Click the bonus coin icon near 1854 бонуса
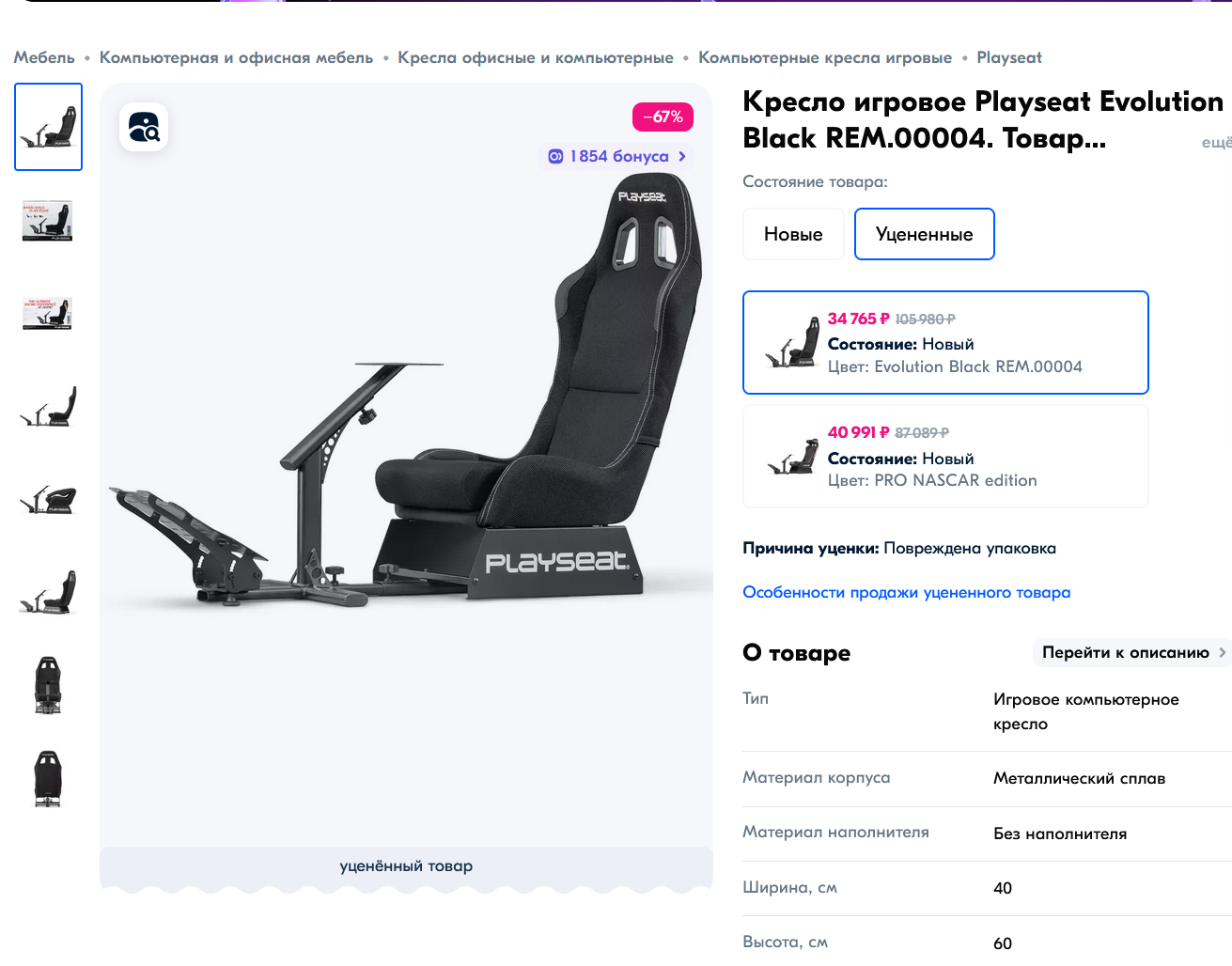The height and width of the screenshot is (966, 1232). point(555,156)
